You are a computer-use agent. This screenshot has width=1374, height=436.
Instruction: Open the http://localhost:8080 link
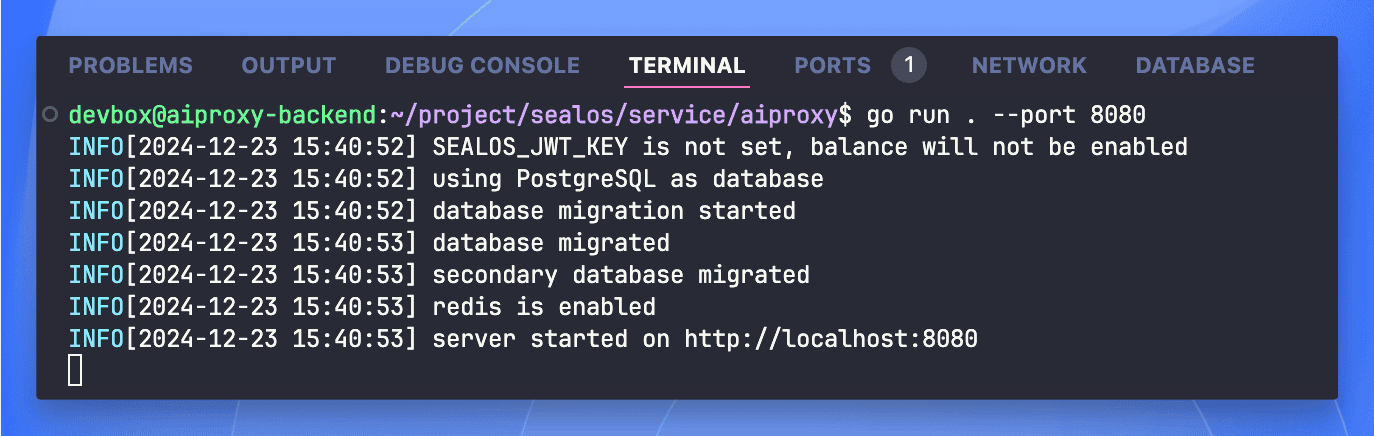coord(830,339)
